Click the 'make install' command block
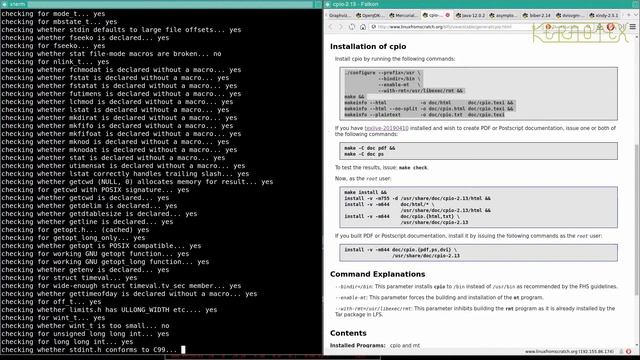640x360 pixels. [x=478, y=207]
